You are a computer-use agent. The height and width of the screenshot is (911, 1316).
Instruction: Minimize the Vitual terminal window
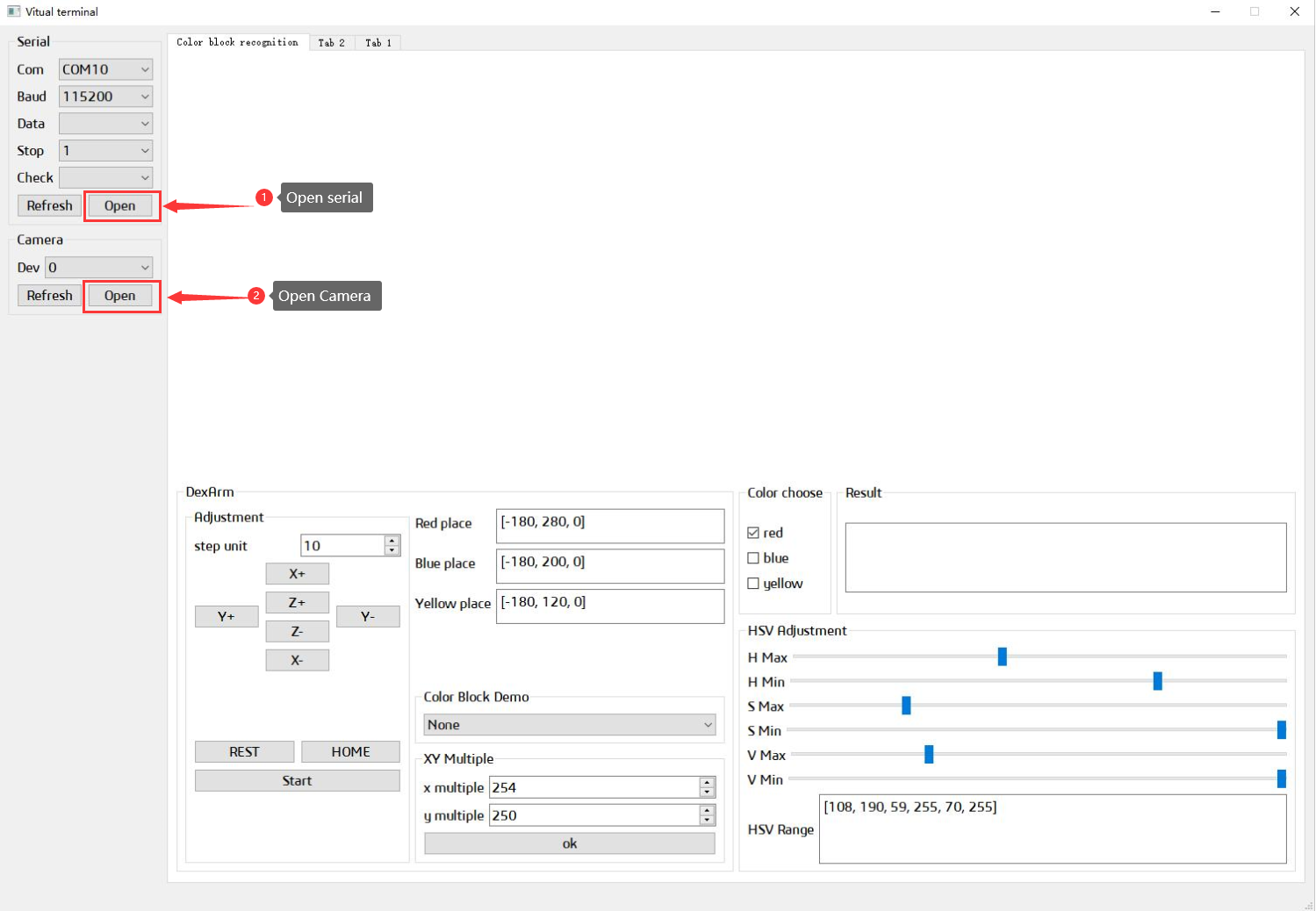(x=1215, y=11)
